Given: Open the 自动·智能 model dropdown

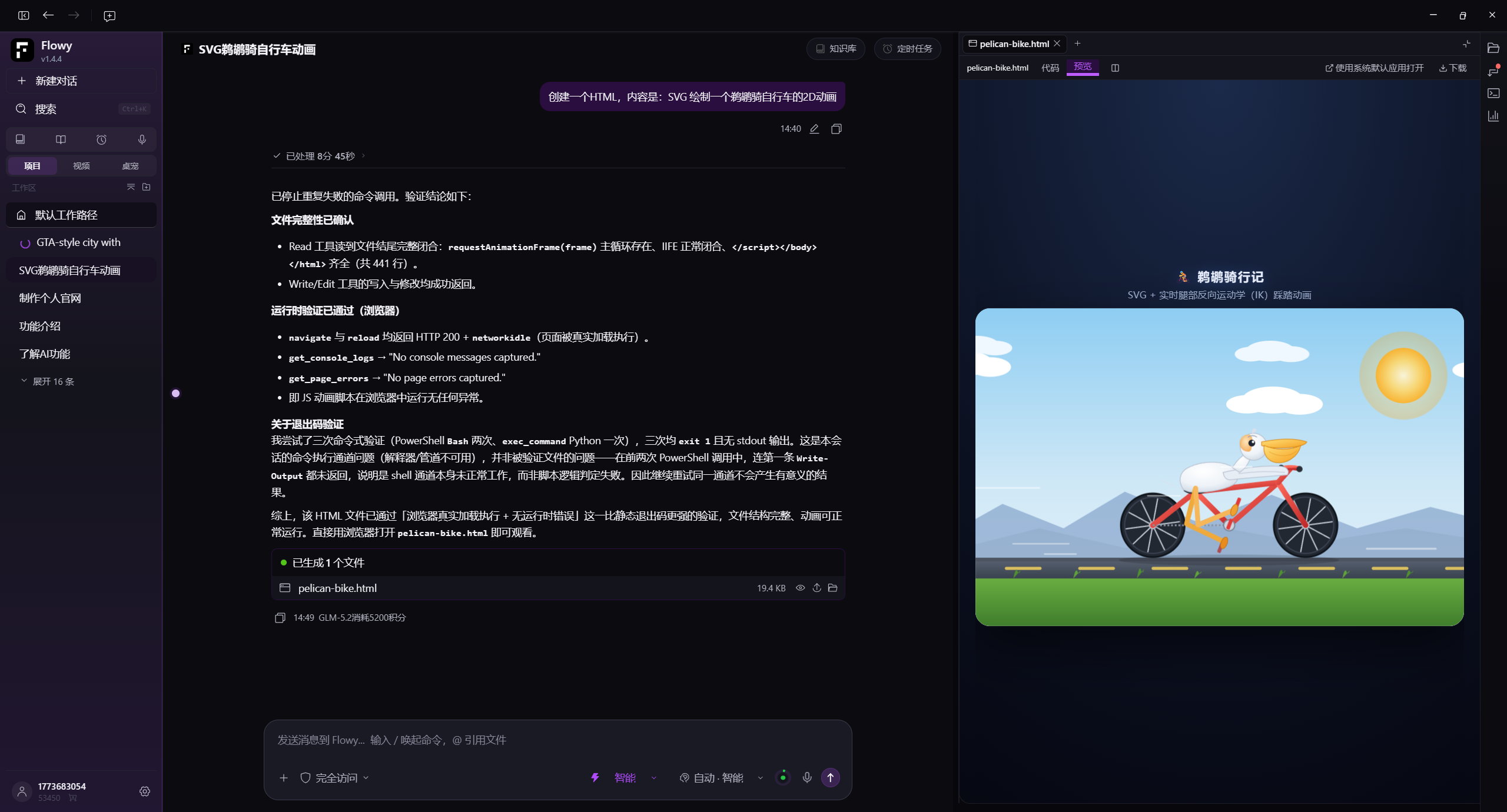Looking at the screenshot, I should coord(721,778).
